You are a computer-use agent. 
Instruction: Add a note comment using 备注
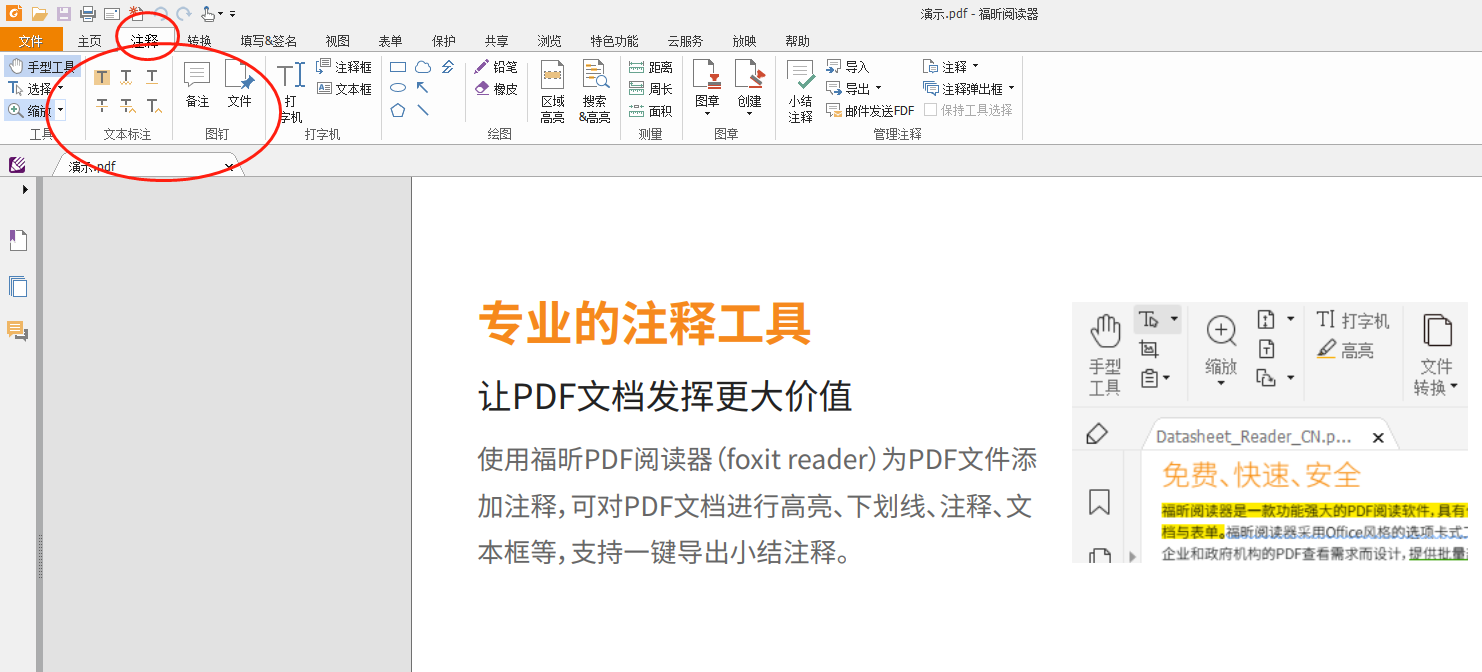196,85
